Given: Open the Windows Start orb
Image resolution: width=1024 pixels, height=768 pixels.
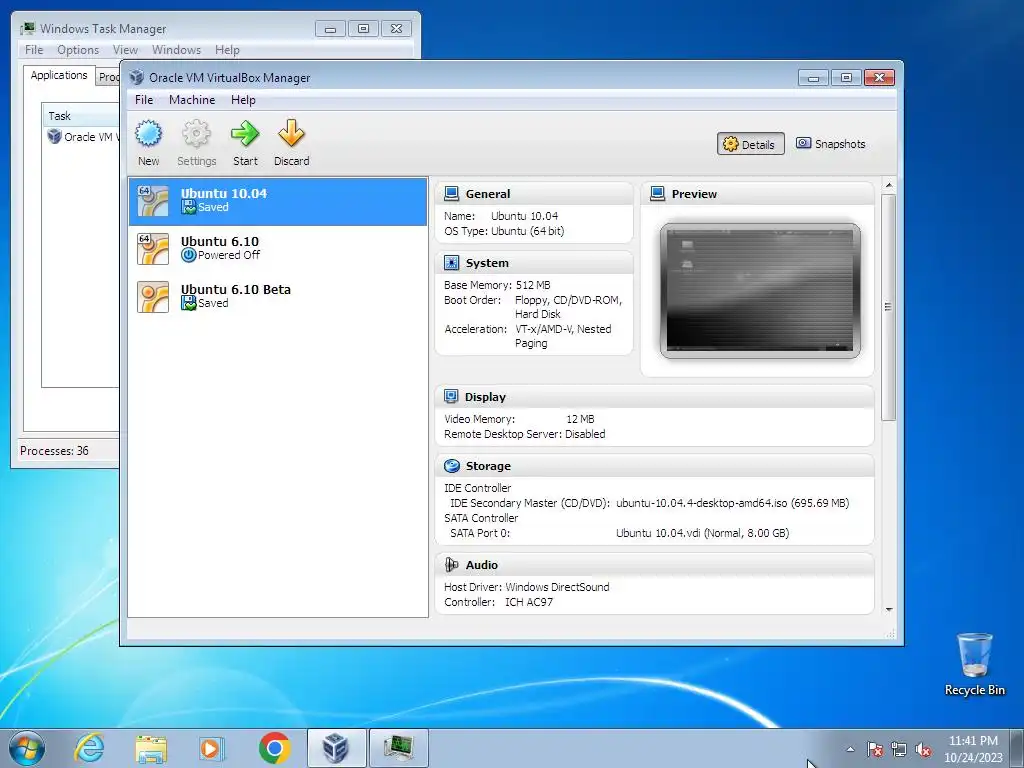Looking at the screenshot, I should [27, 748].
